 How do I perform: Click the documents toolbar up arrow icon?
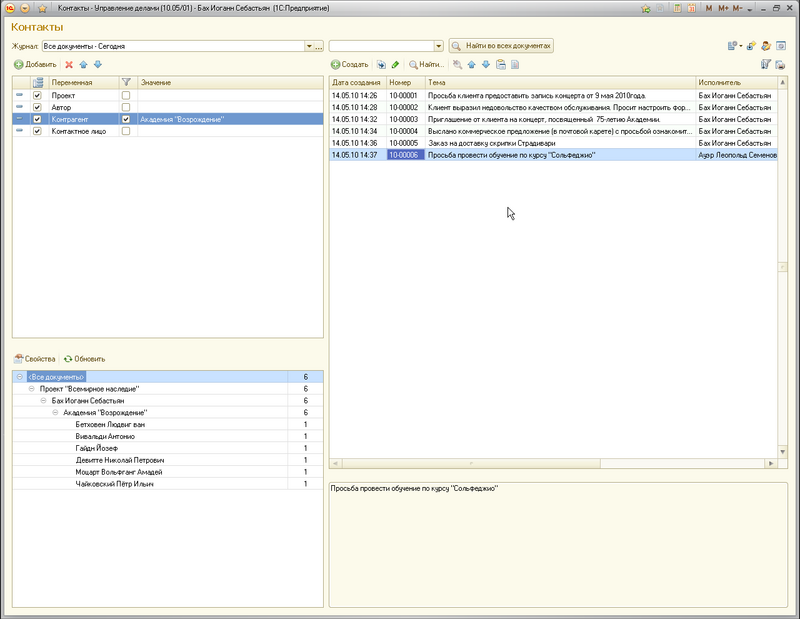[471, 64]
